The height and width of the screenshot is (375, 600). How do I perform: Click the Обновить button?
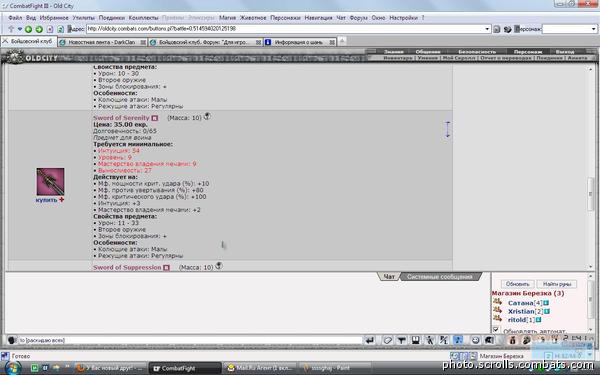pos(517,284)
